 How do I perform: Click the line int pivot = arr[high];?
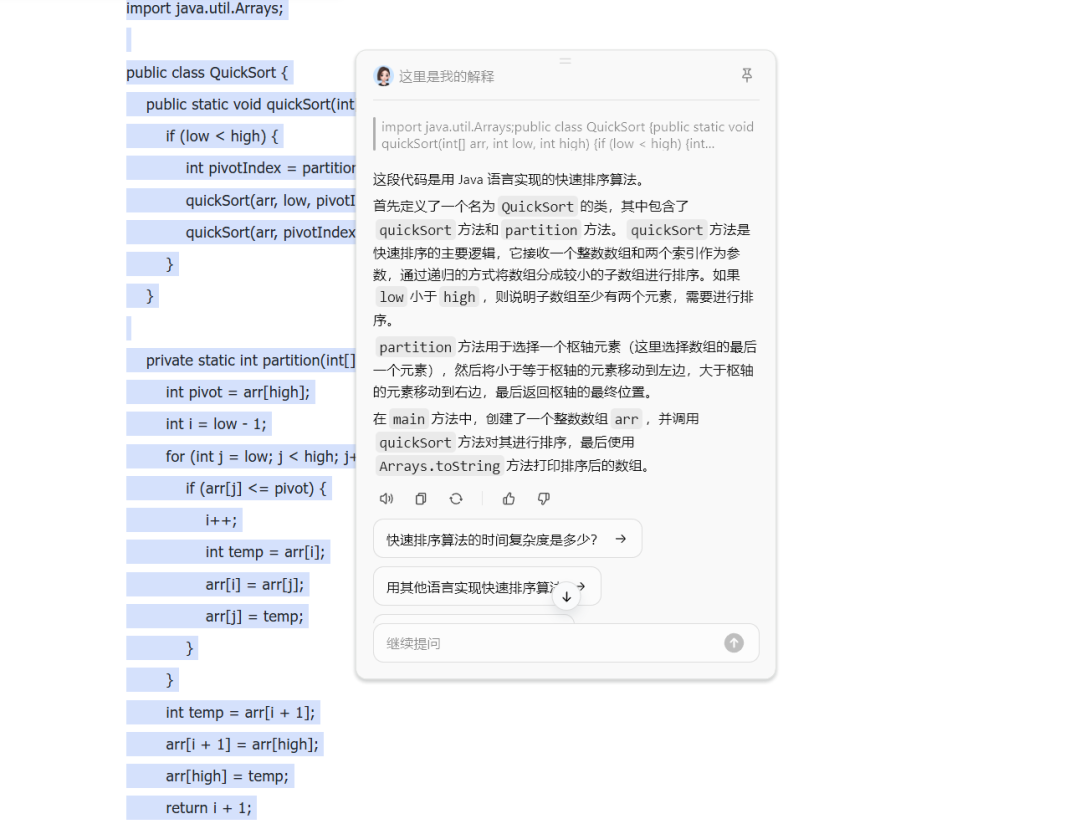pyautogui.click(x=238, y=392)
